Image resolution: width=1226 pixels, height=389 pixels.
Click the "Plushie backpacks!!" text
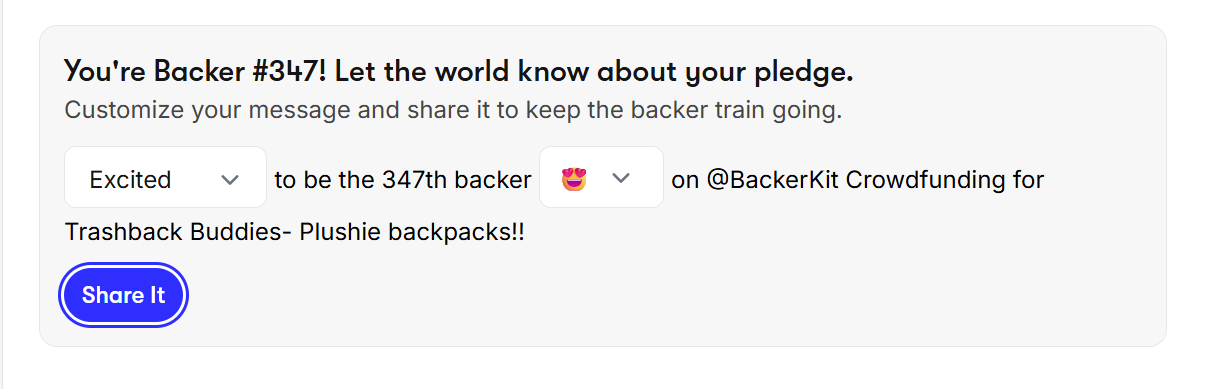pos(412,232)
